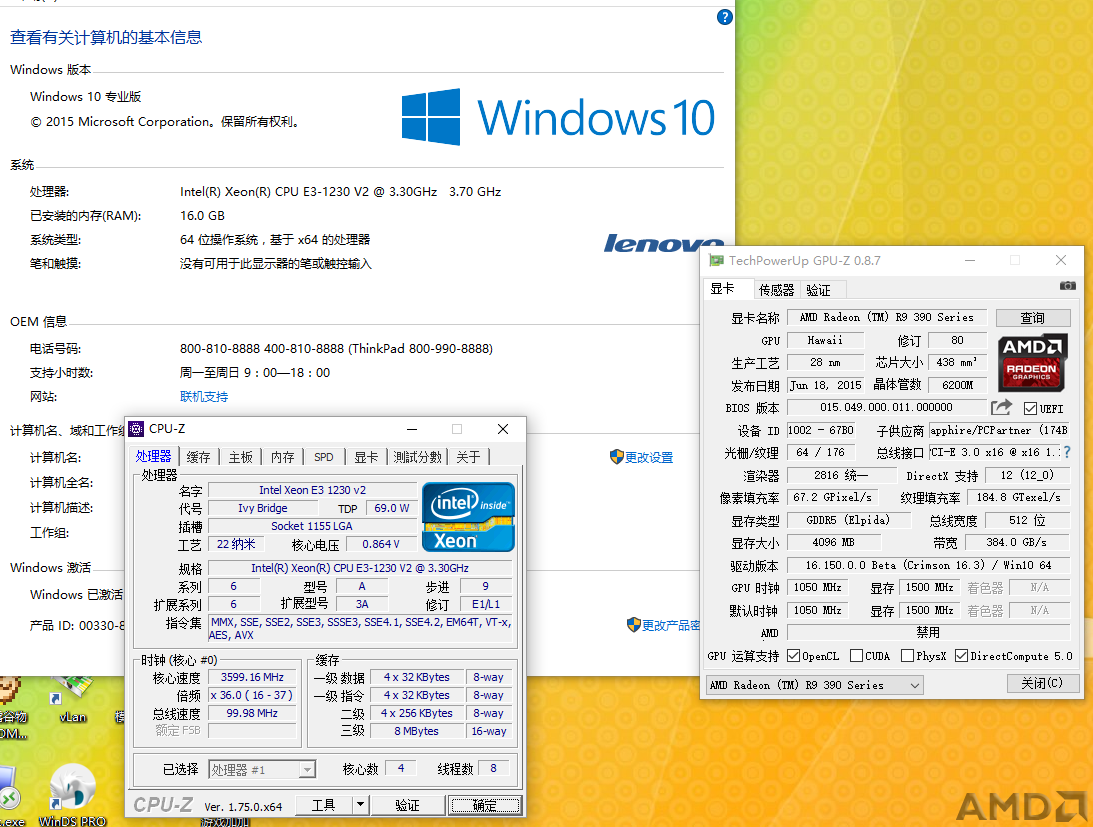Click the Windows 10 logo in System window
Image resolution: width=1093 pixels, height=827 pixels.
[x=558, y=116]
